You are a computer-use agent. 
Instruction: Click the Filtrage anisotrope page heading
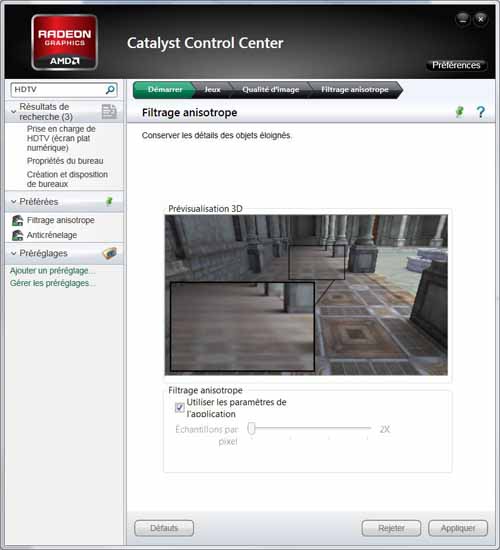(189, 113)
